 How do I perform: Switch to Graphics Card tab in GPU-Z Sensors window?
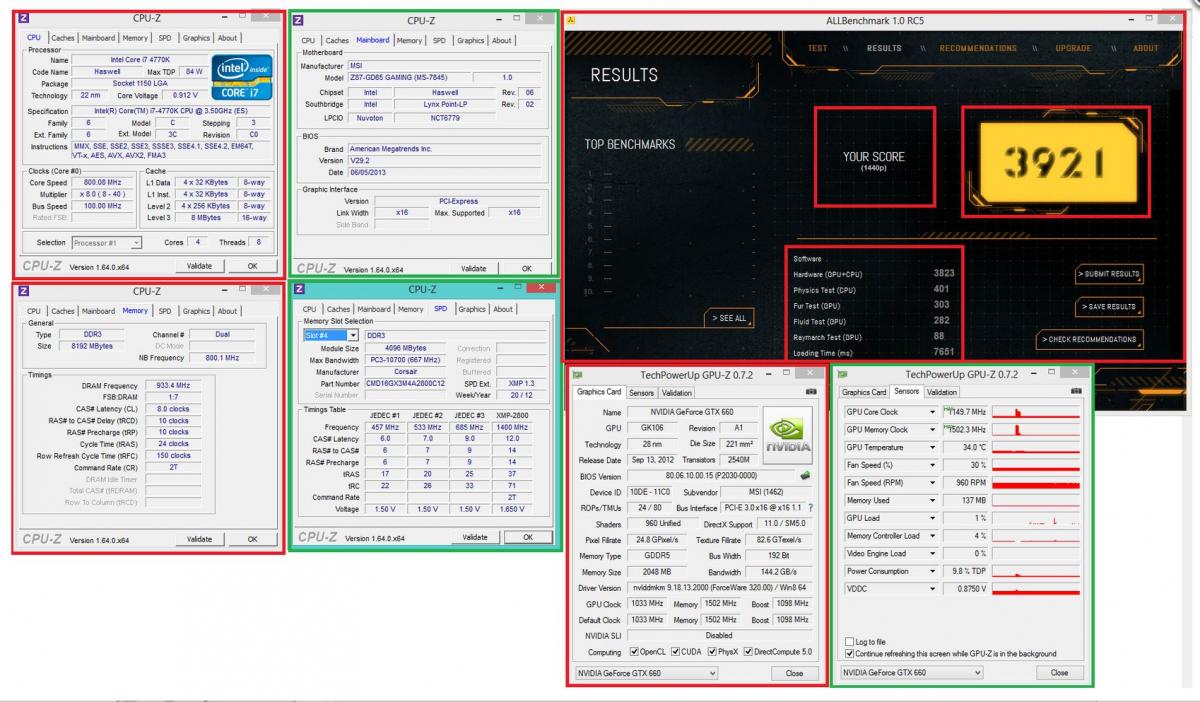tap(864, 392)
